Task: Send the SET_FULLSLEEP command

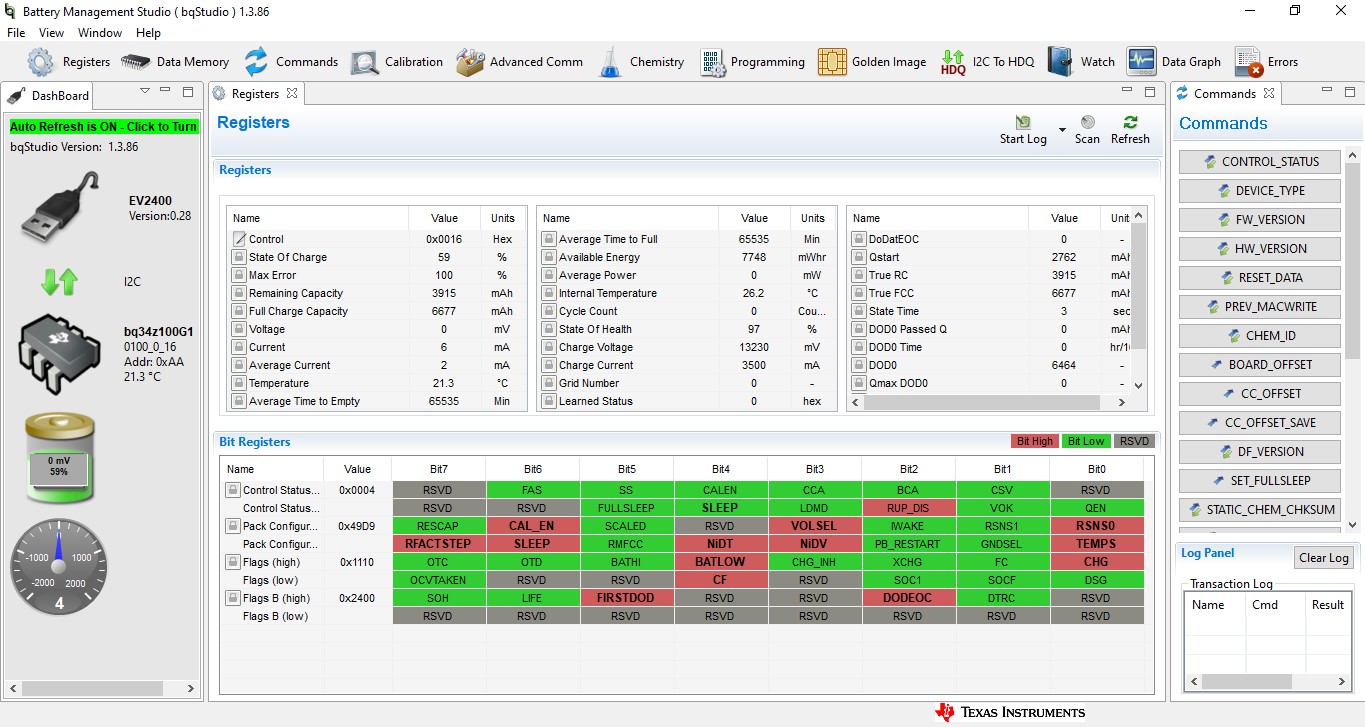Action: 1259,480
